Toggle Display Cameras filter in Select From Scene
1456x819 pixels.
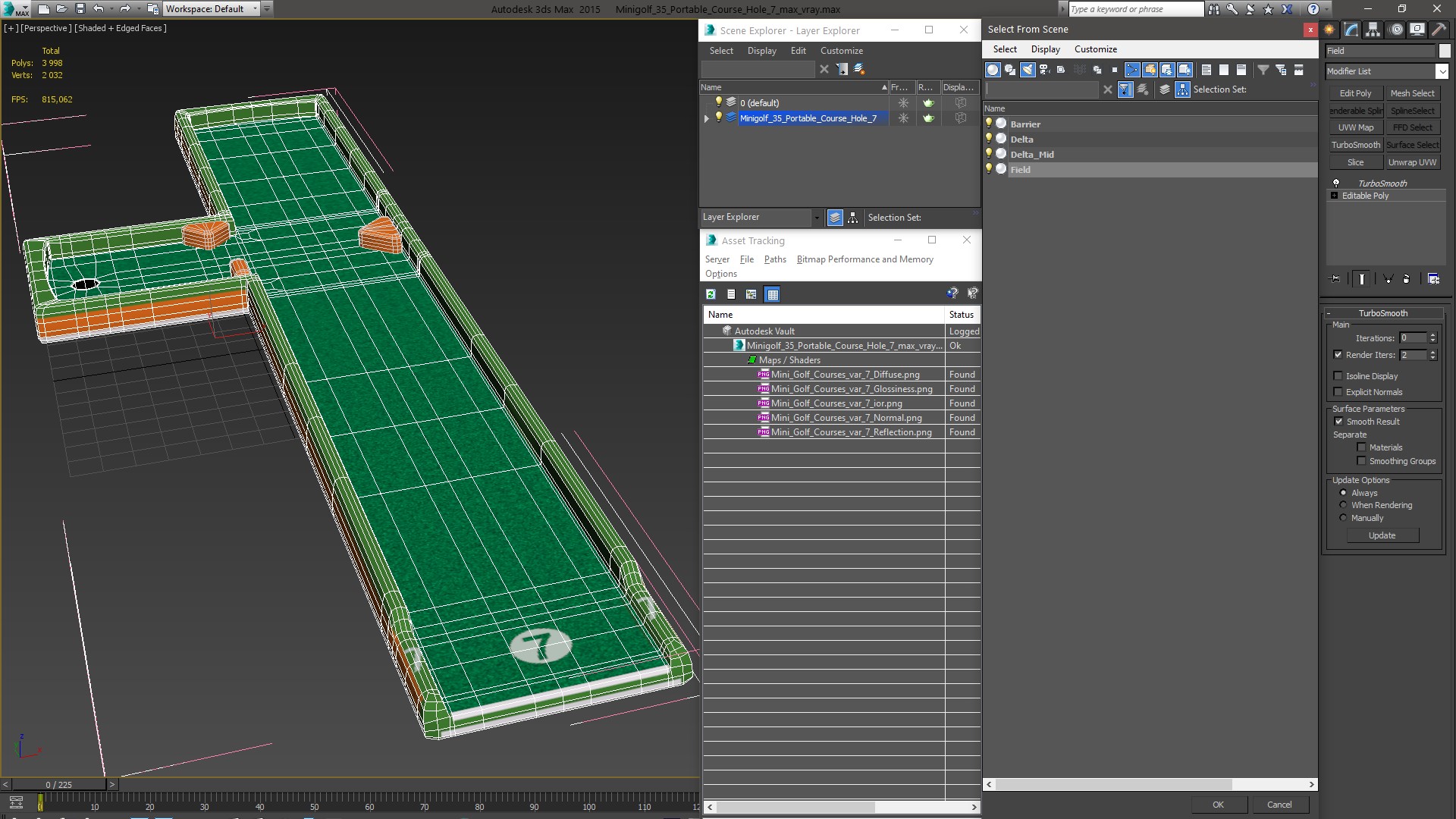1044,70
